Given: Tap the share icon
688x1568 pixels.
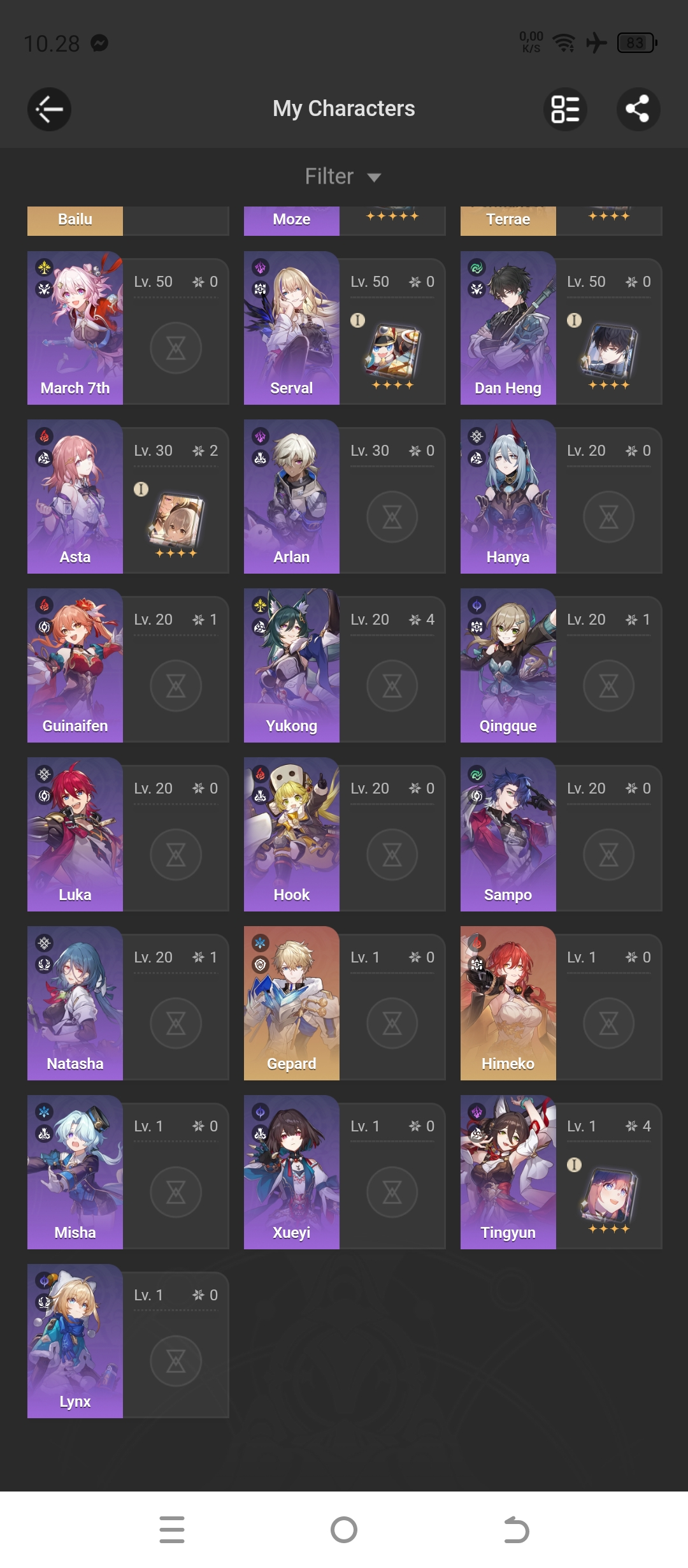Looking at the screenshot, I should point(638,109).
